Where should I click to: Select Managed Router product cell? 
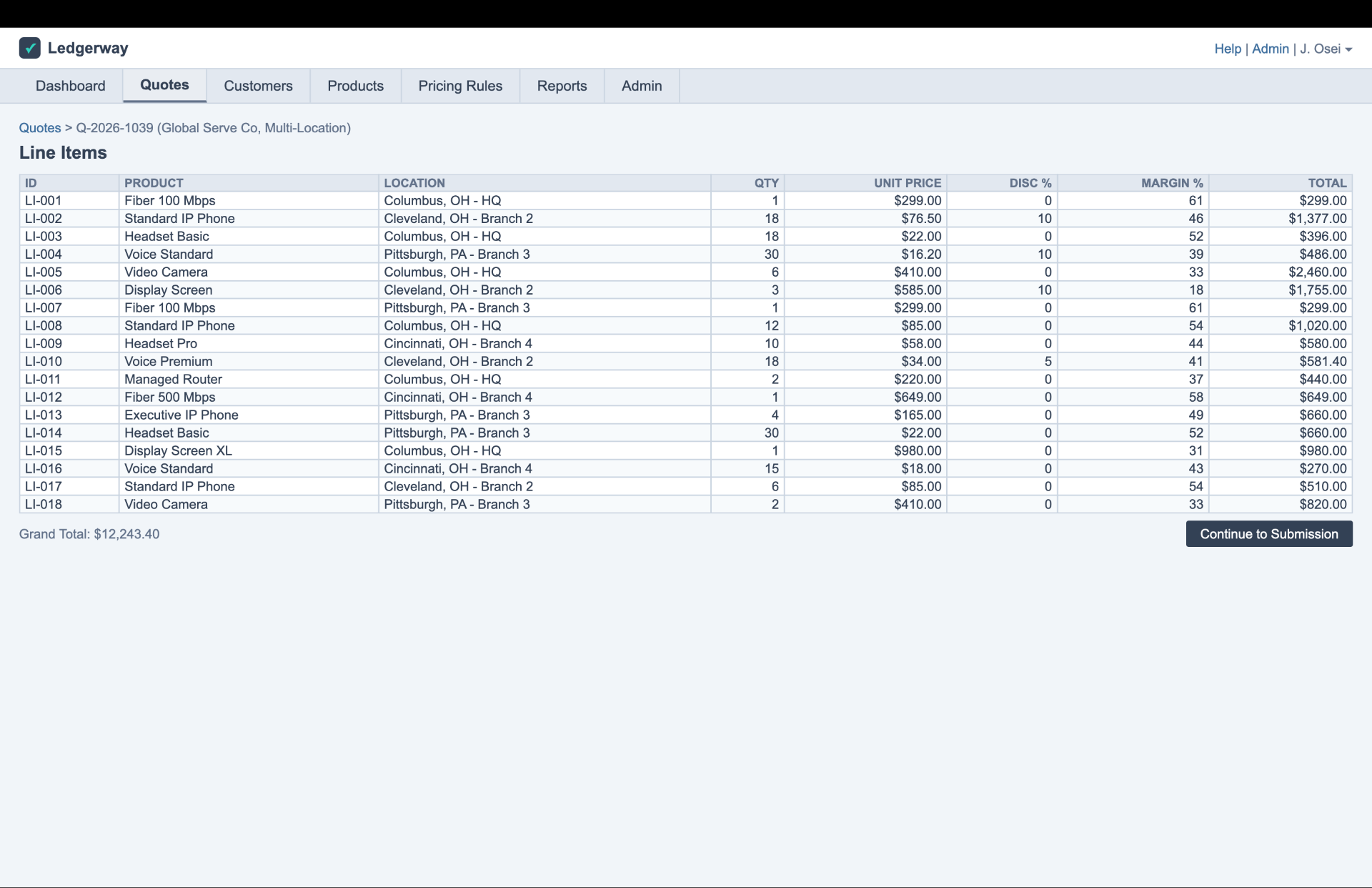pos(249,380)
